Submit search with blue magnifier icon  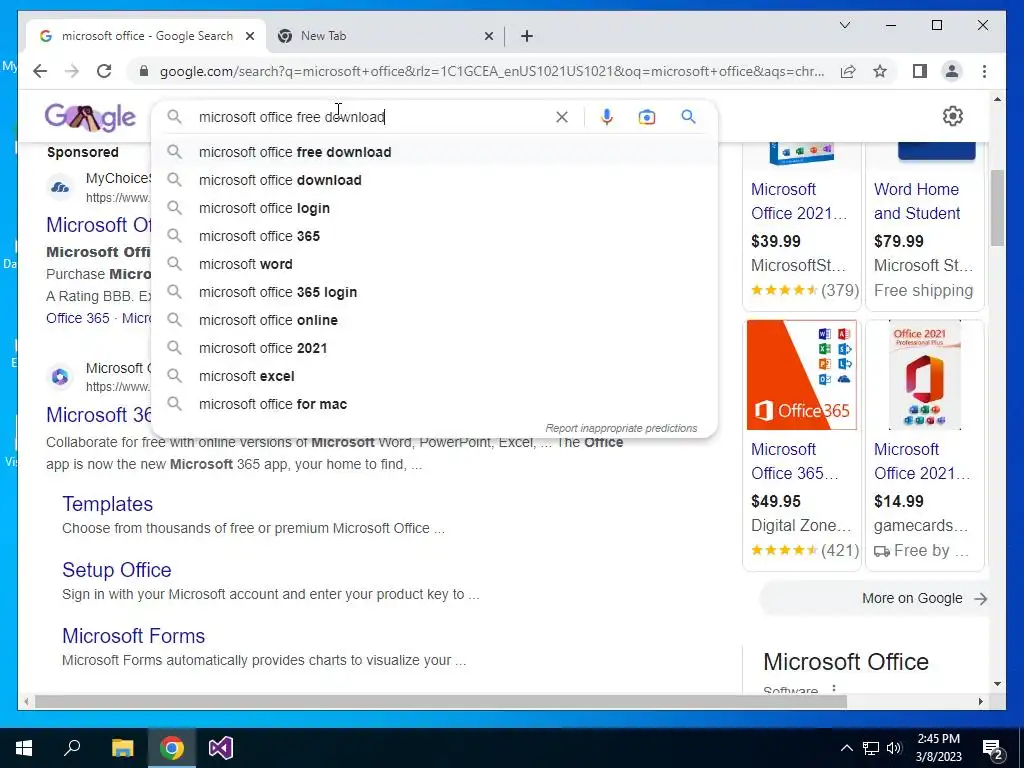coord(688,117)
